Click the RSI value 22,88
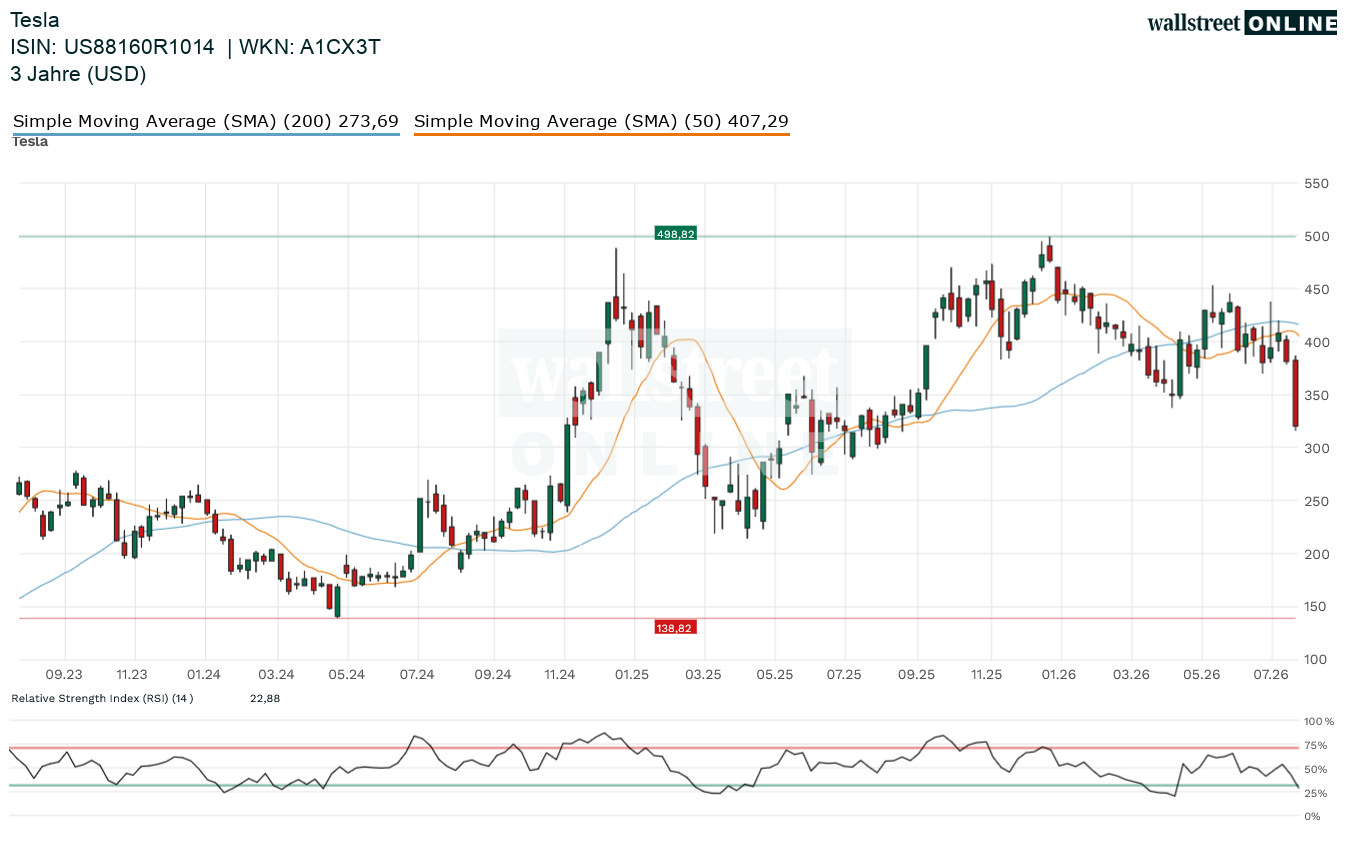The height and width of the screenshot is (843, 1349). pos(265,698)
